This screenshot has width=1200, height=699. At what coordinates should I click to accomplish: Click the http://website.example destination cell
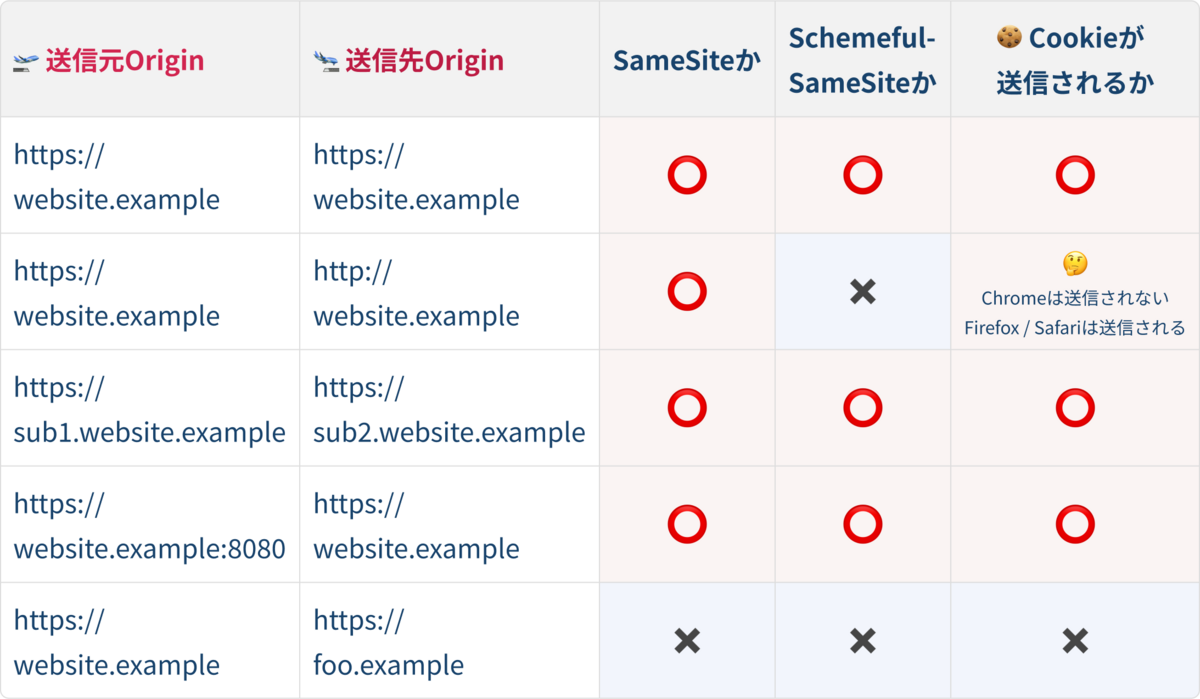(x=416, y=293)
